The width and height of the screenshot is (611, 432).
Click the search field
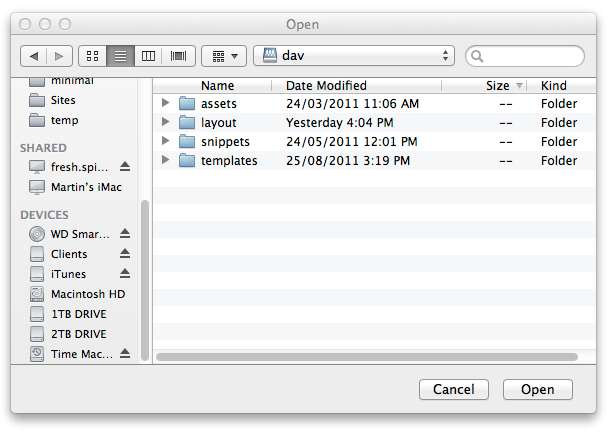[x=525, y=56]
